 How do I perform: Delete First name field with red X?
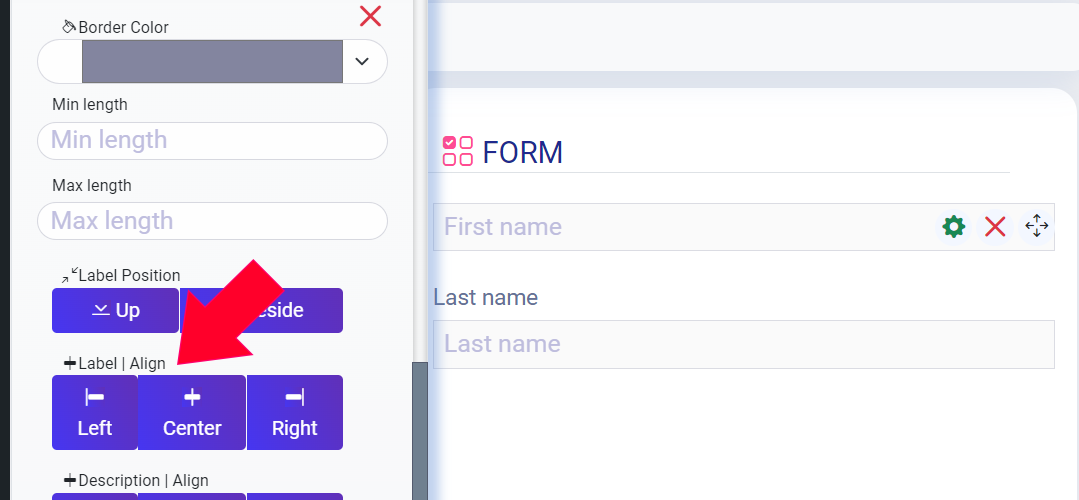[995, 226]
